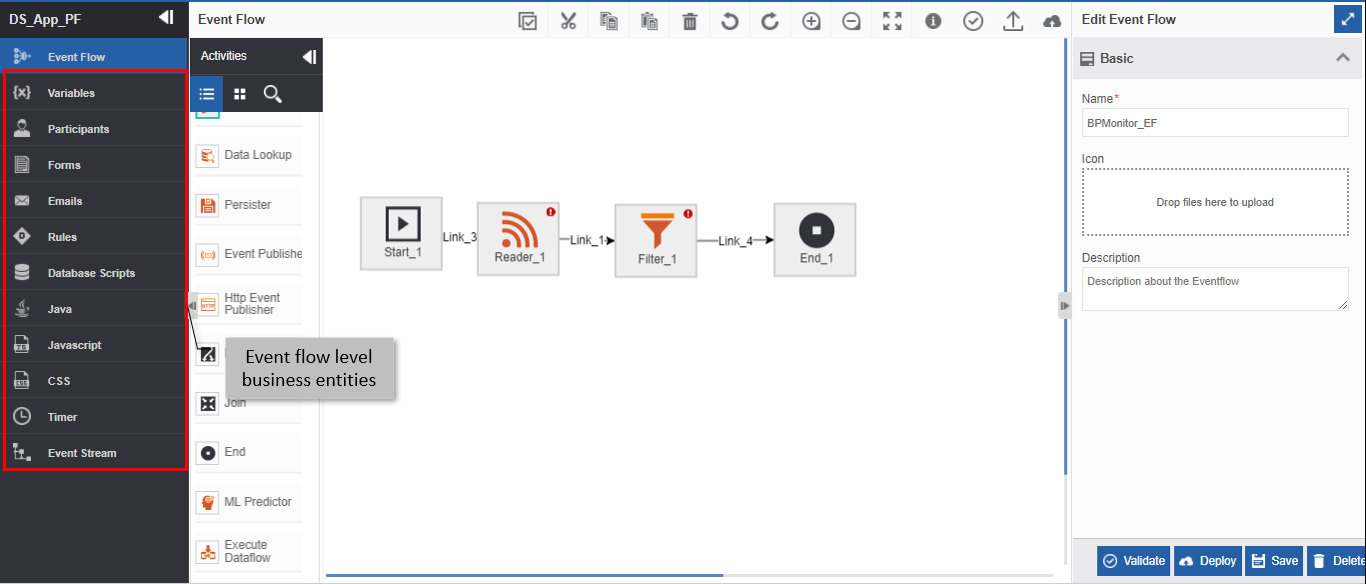Screen dimensions: 1366x584
Task: Click the Validate button
Action: [x=1133, y=561]
